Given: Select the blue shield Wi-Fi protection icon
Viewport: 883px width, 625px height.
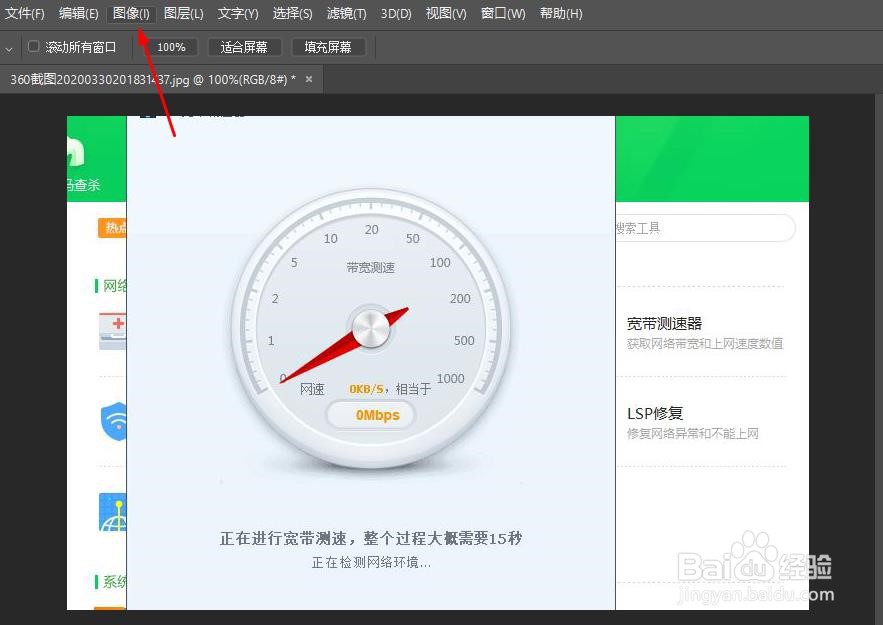Looking at the screenshot, I should (x=113, y=422).
